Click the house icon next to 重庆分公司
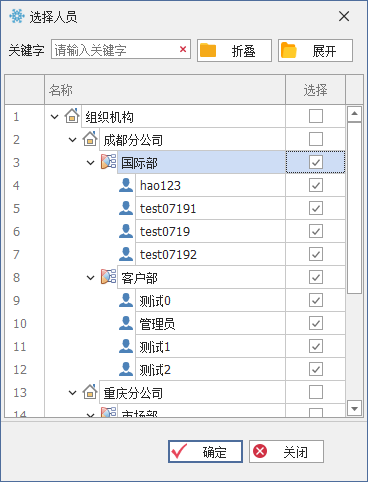This screenshot has width=368, height=482. point(90,392)
